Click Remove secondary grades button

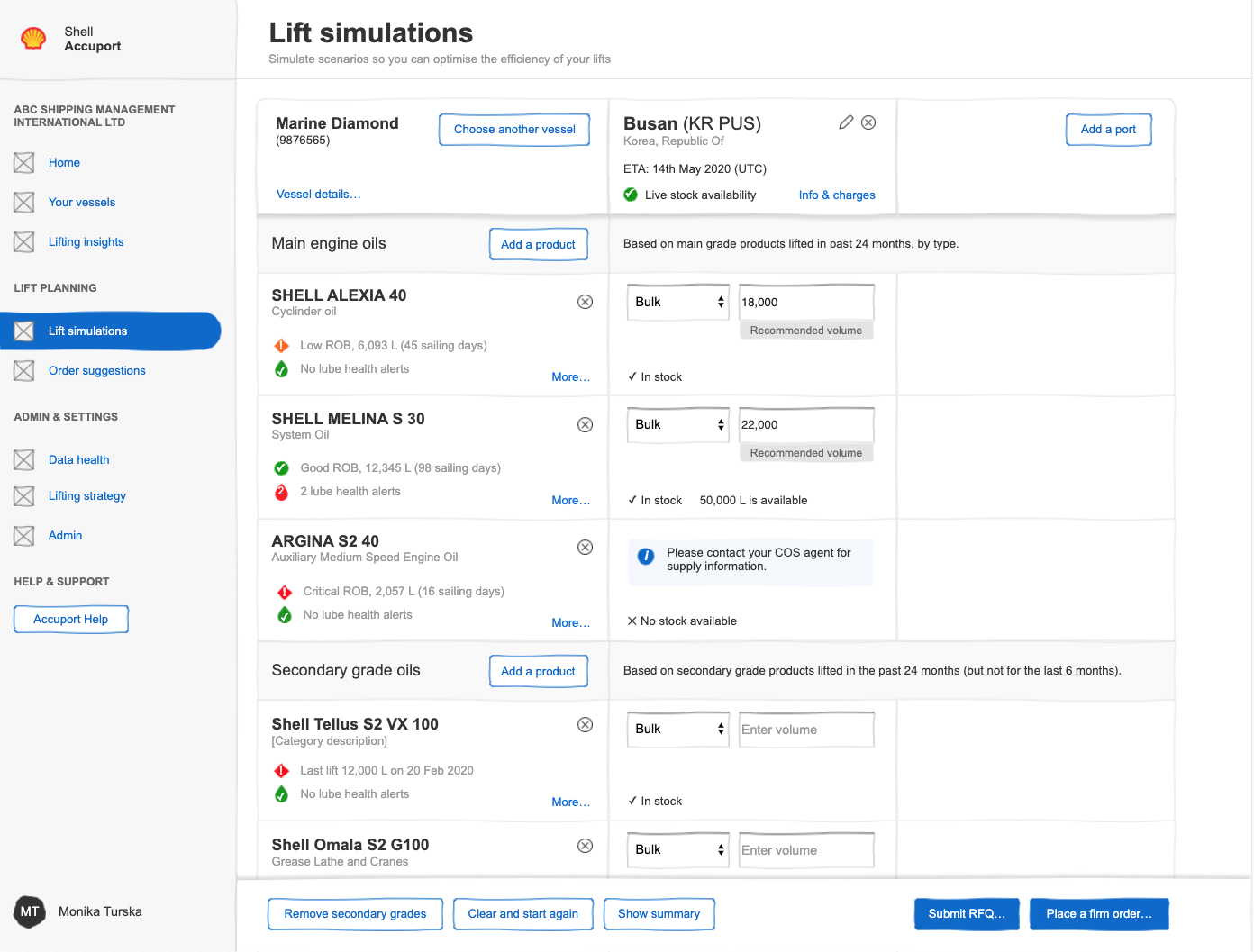(356, 914)
